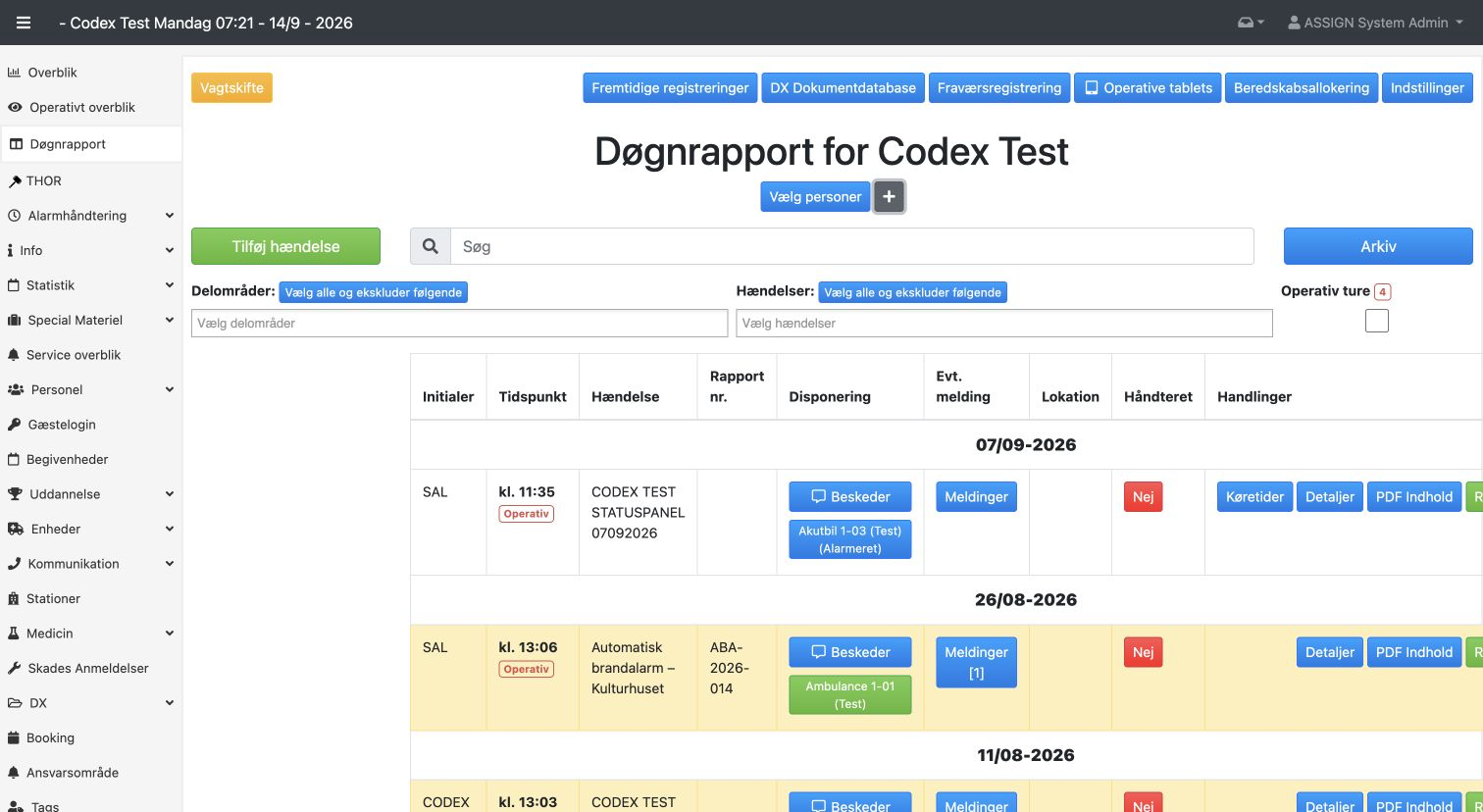Open Fremtidige registreringer
The width and height of the screenshot is (1483, 812).
click(x=670, y=87)
